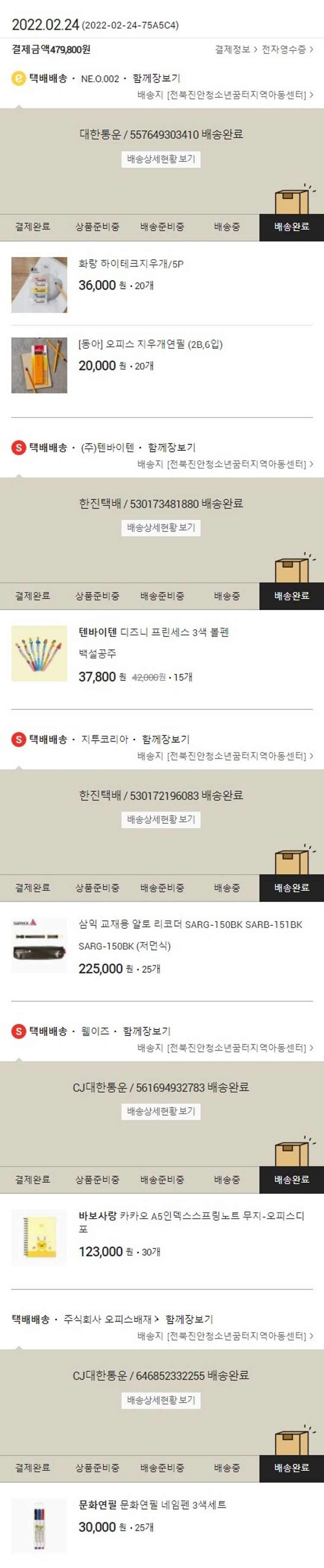
Task: Click 함께장보기 next to 지투코리아
Action: coord(165,740)
